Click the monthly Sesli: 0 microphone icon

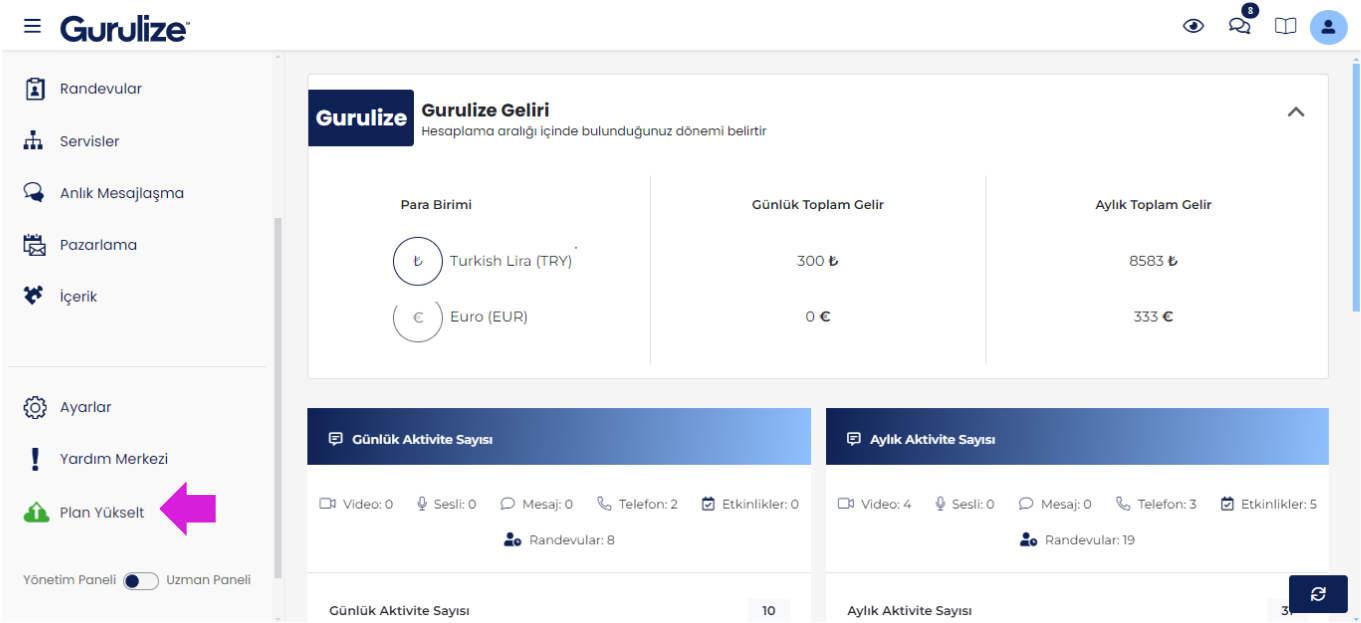pyautogui.click(x=940, y=504)
